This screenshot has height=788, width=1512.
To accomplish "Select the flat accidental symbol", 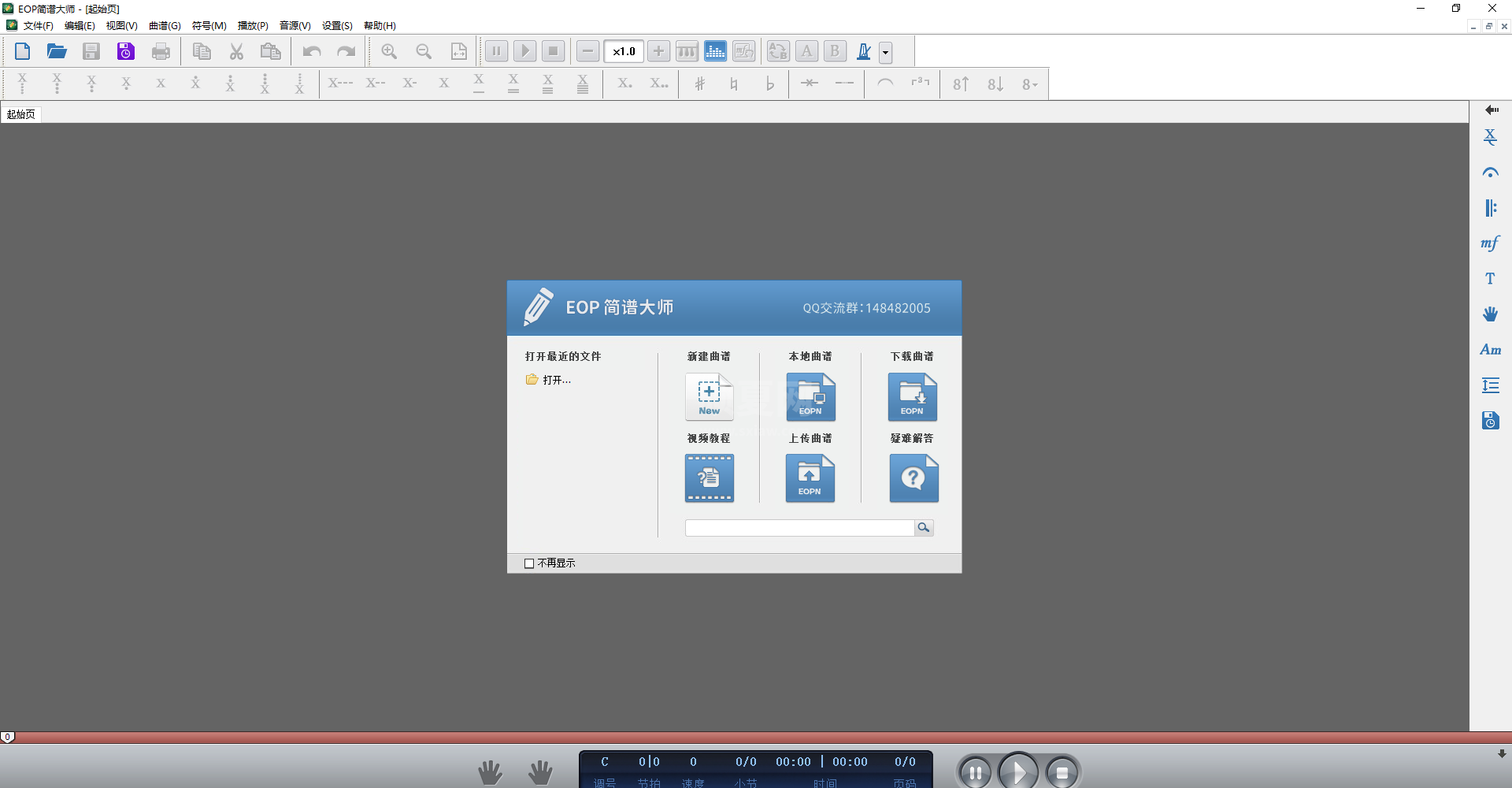I will pos(769,84).
